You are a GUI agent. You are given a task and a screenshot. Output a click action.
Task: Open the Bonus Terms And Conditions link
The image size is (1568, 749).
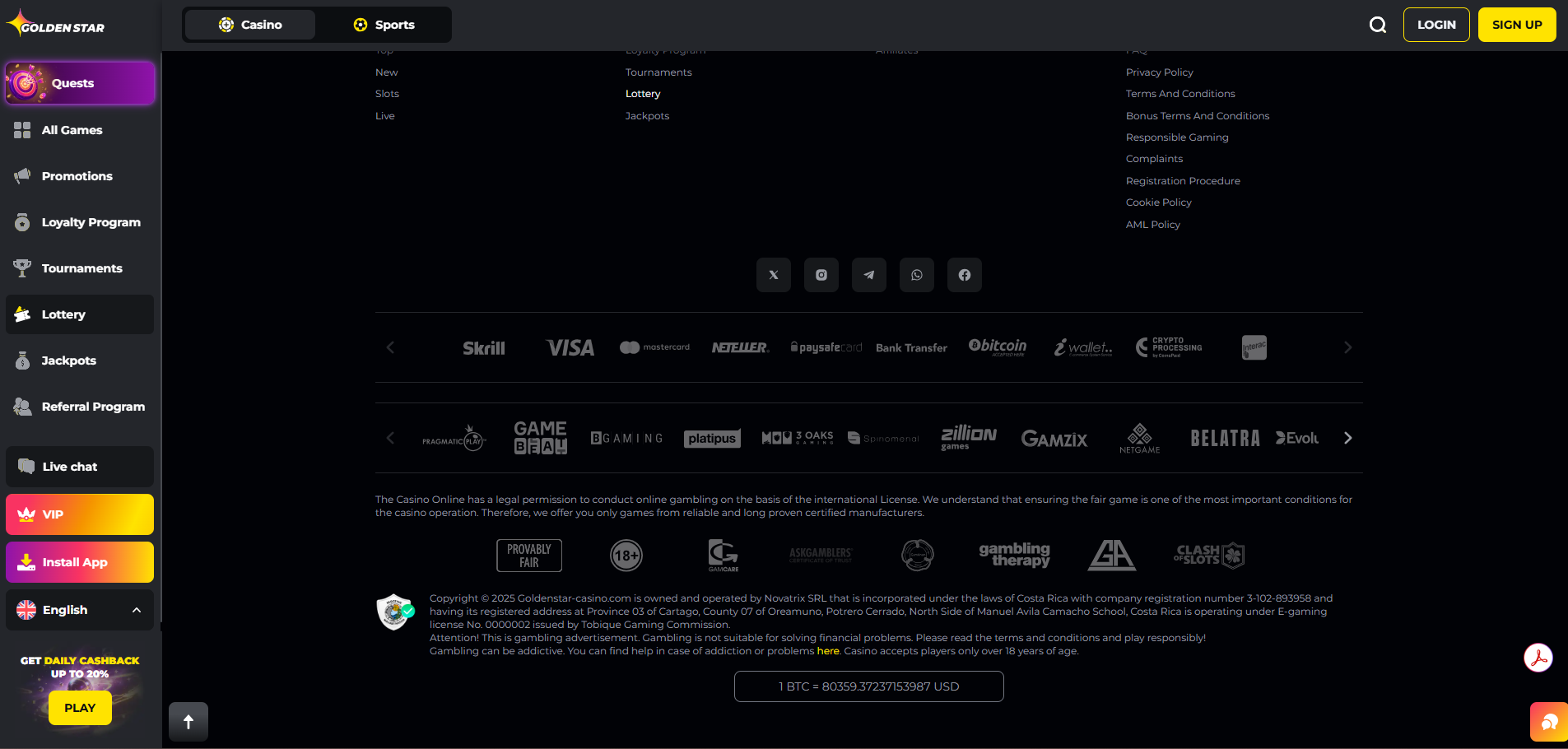pyautogui.click(x=1198, y=116)
